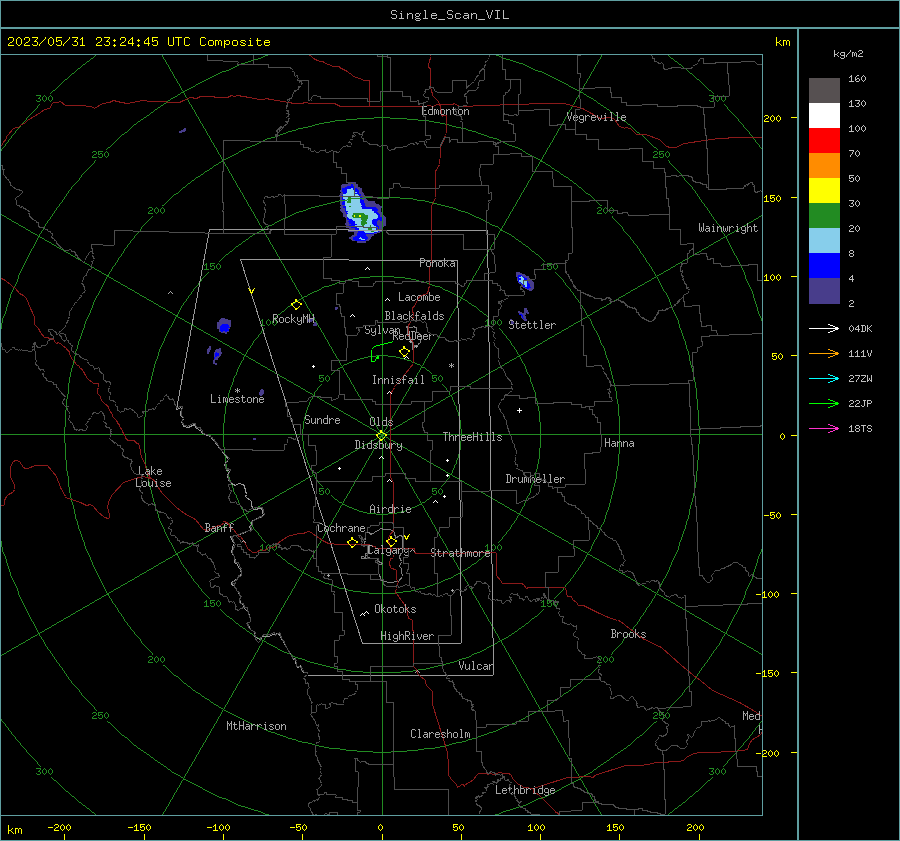Pick the light blue 8–20 legend swatch
The height and width of the screenshot is (841, 900).
(824, 241)
